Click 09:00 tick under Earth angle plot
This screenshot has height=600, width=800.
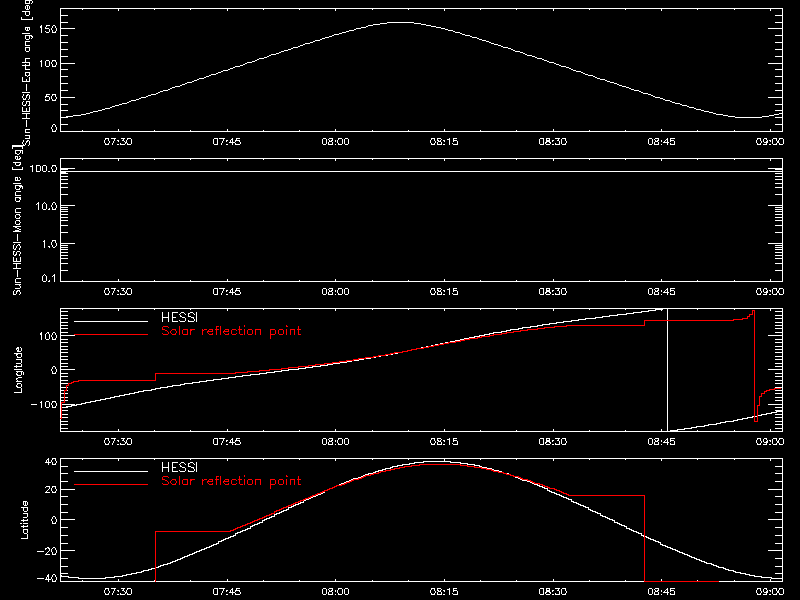tap(769, 141)
